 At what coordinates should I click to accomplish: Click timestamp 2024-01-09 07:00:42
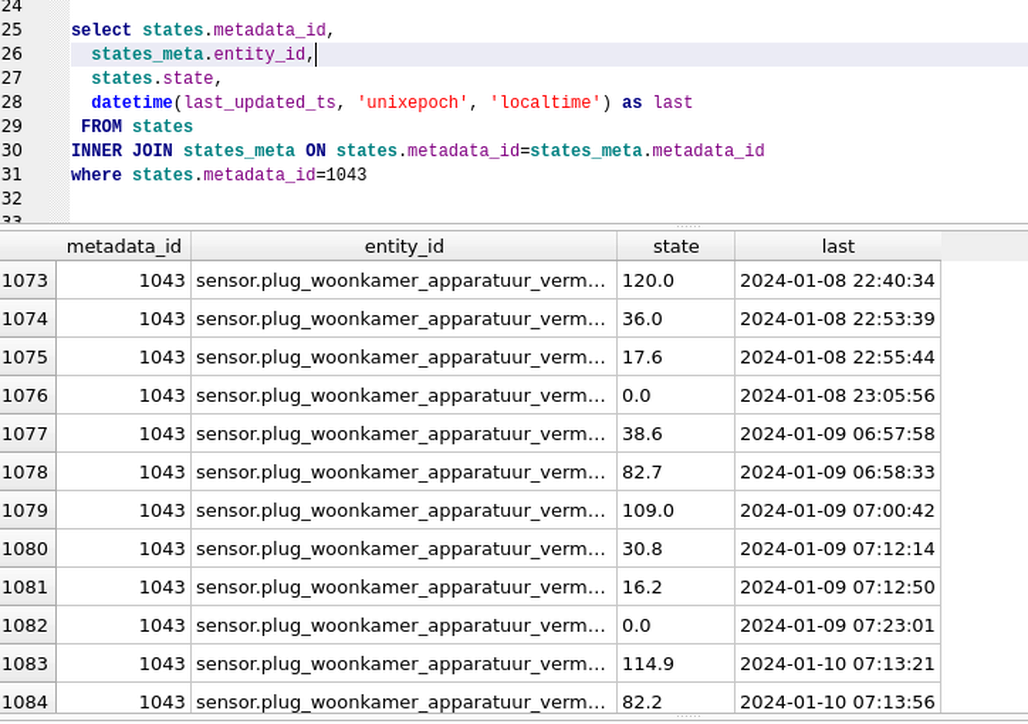click(837, 511)
